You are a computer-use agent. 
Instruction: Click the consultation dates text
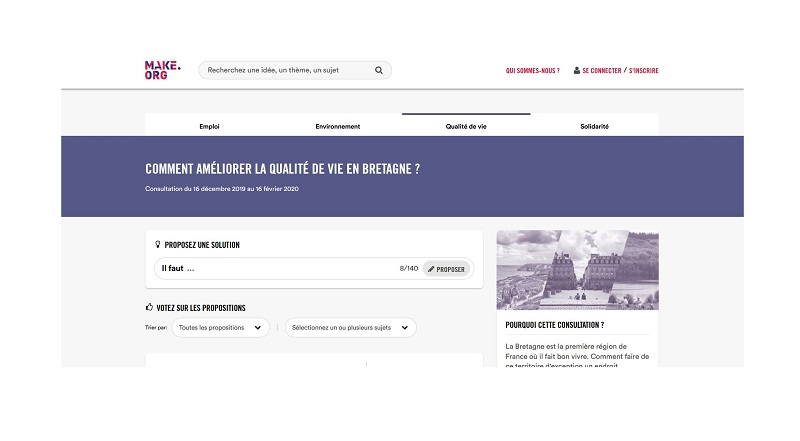[222, 189]
